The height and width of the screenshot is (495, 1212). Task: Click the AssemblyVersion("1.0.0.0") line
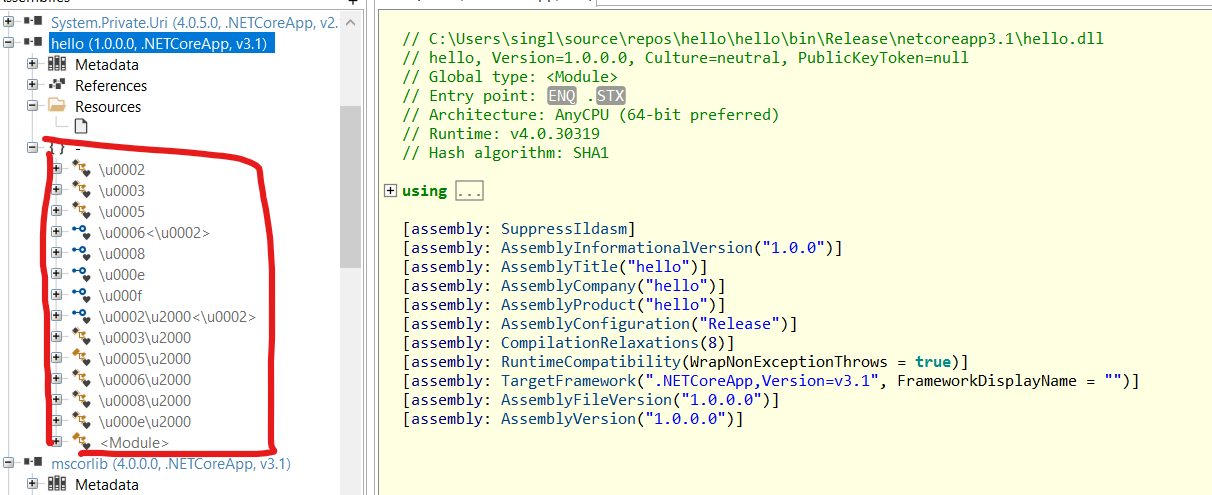pos(574,419)
